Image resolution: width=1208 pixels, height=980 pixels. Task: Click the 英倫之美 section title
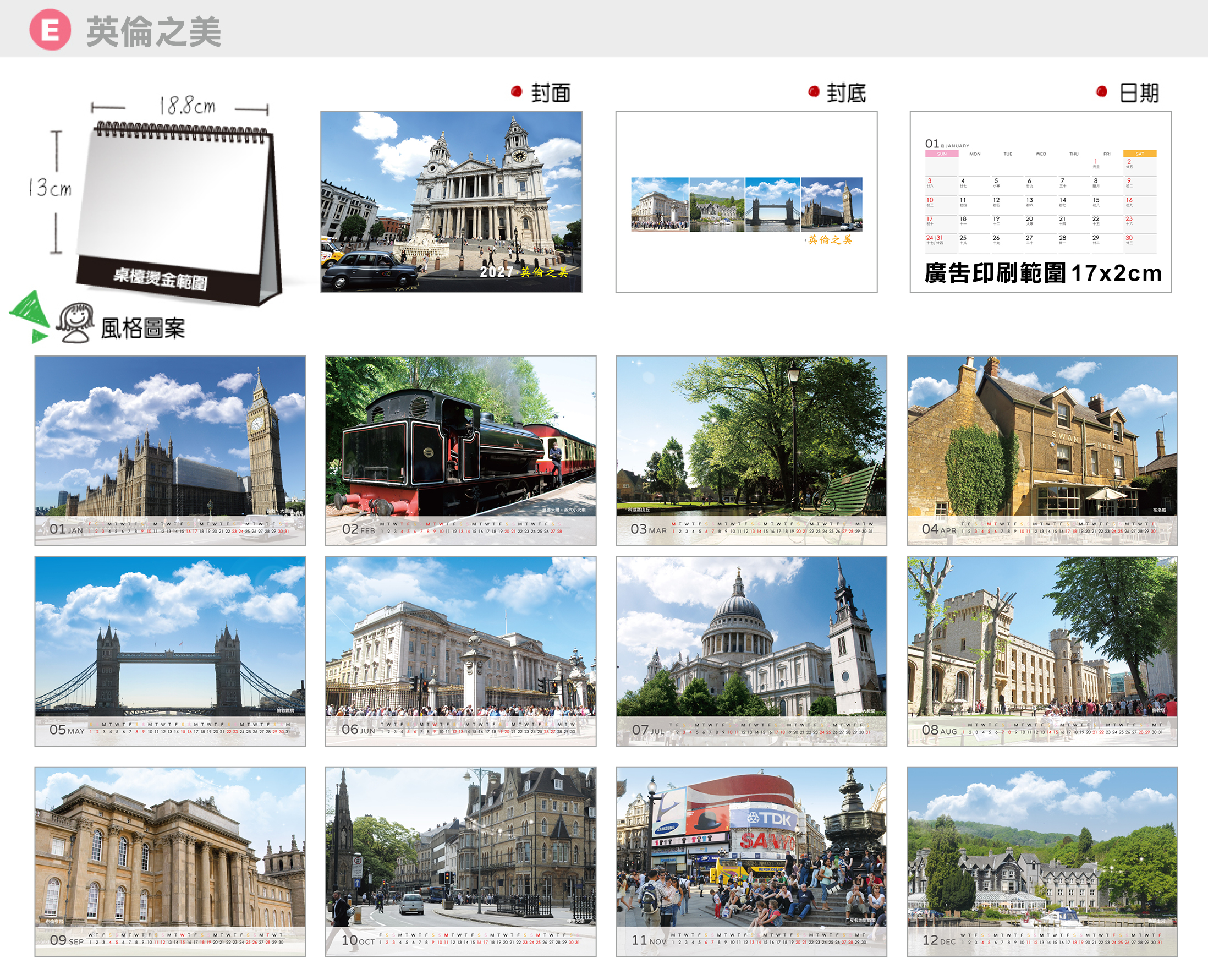pyautogui.click(x=153, y=31)
